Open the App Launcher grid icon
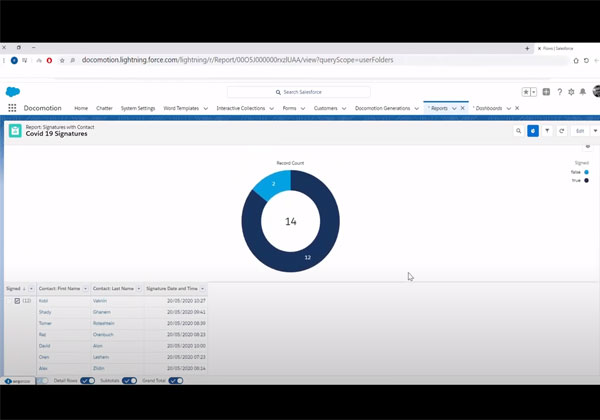Viewport: 600px width, 420px height. pos(12,108)
